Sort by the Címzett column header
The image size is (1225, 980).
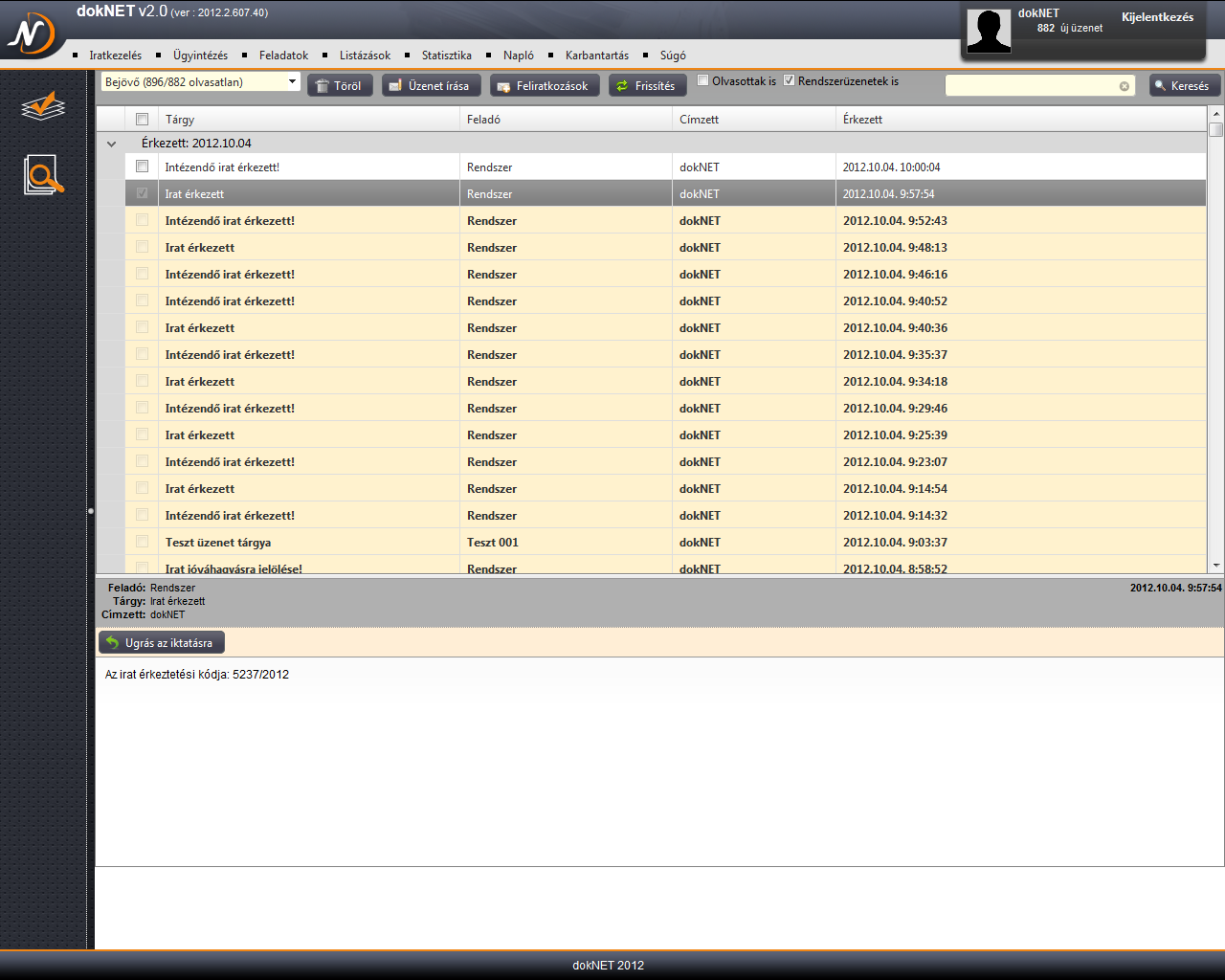754,120
